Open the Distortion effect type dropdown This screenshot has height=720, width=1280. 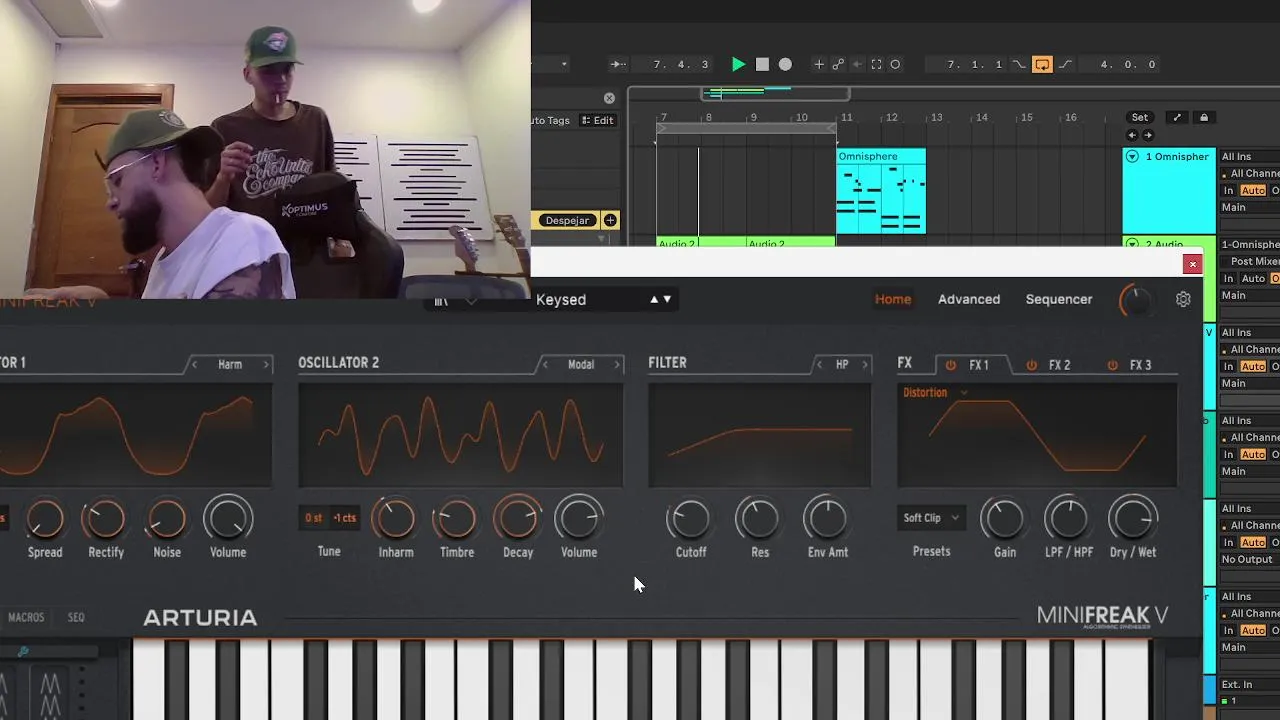[x=935, y=392]
